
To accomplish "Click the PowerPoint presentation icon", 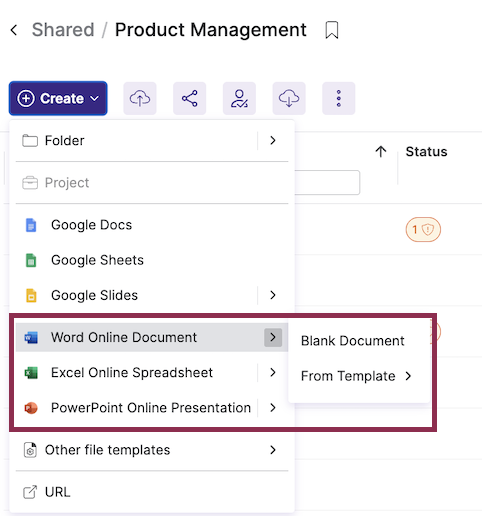I will point(31,408).
